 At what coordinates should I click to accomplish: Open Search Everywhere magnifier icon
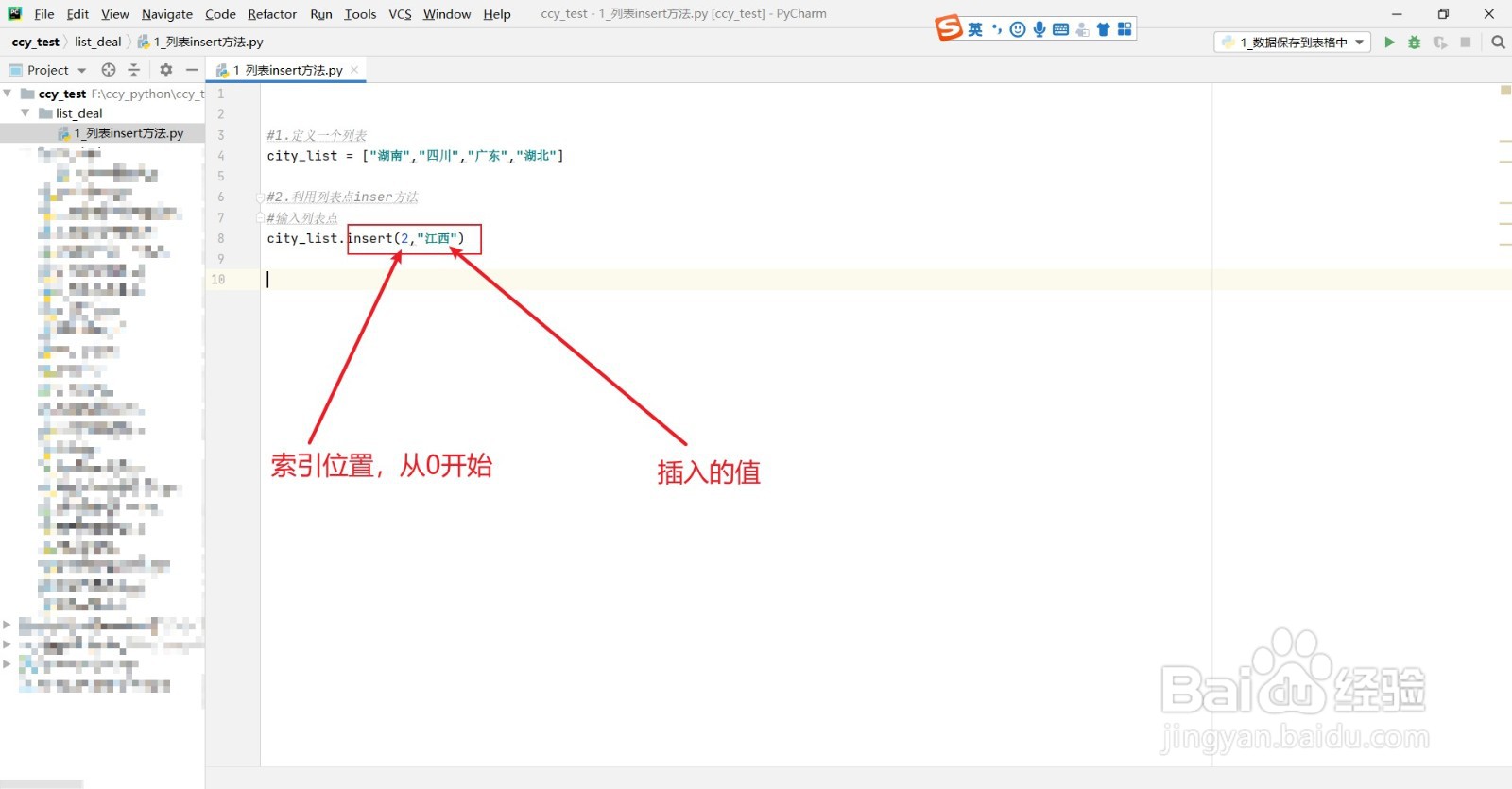pyautogui.click(x=1498, y=43)
